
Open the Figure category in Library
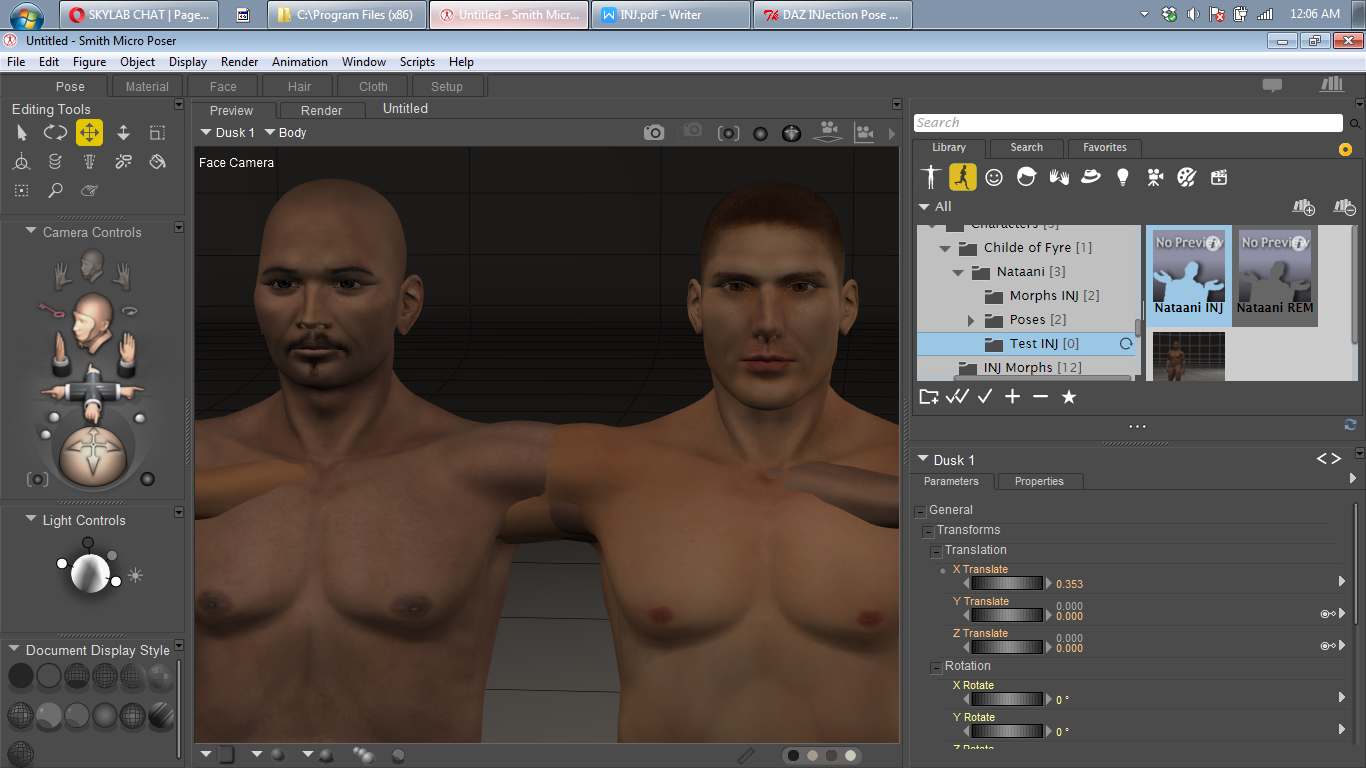[931, 177]
